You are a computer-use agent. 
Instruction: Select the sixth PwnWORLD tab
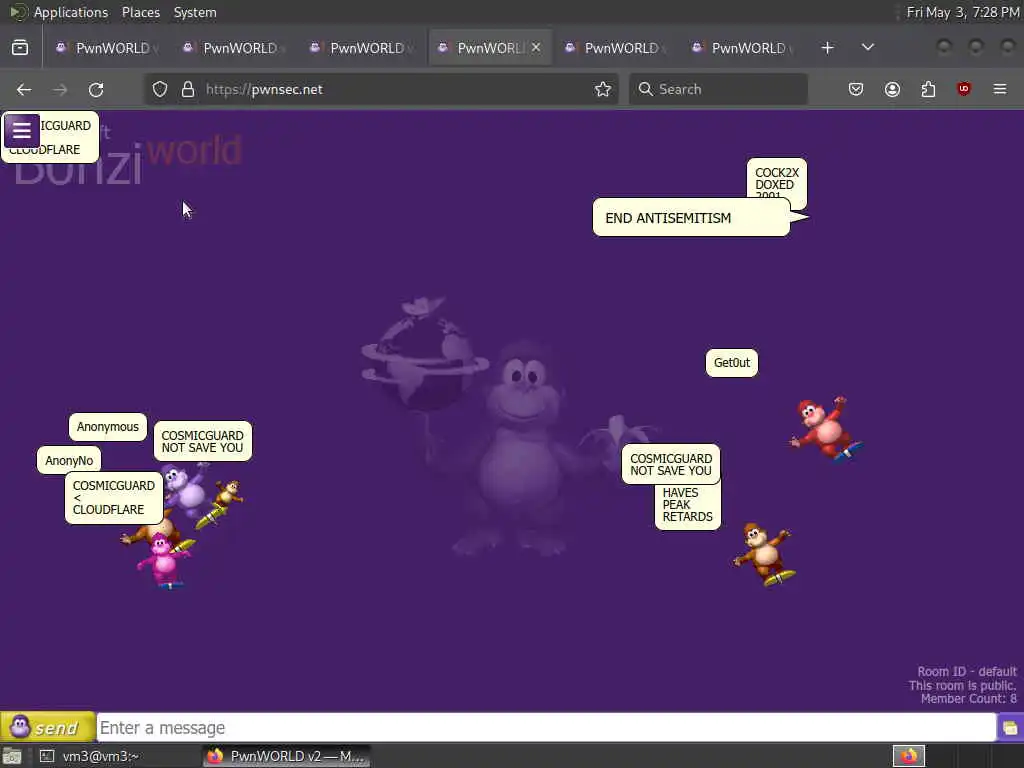click(x=741, y=48)
